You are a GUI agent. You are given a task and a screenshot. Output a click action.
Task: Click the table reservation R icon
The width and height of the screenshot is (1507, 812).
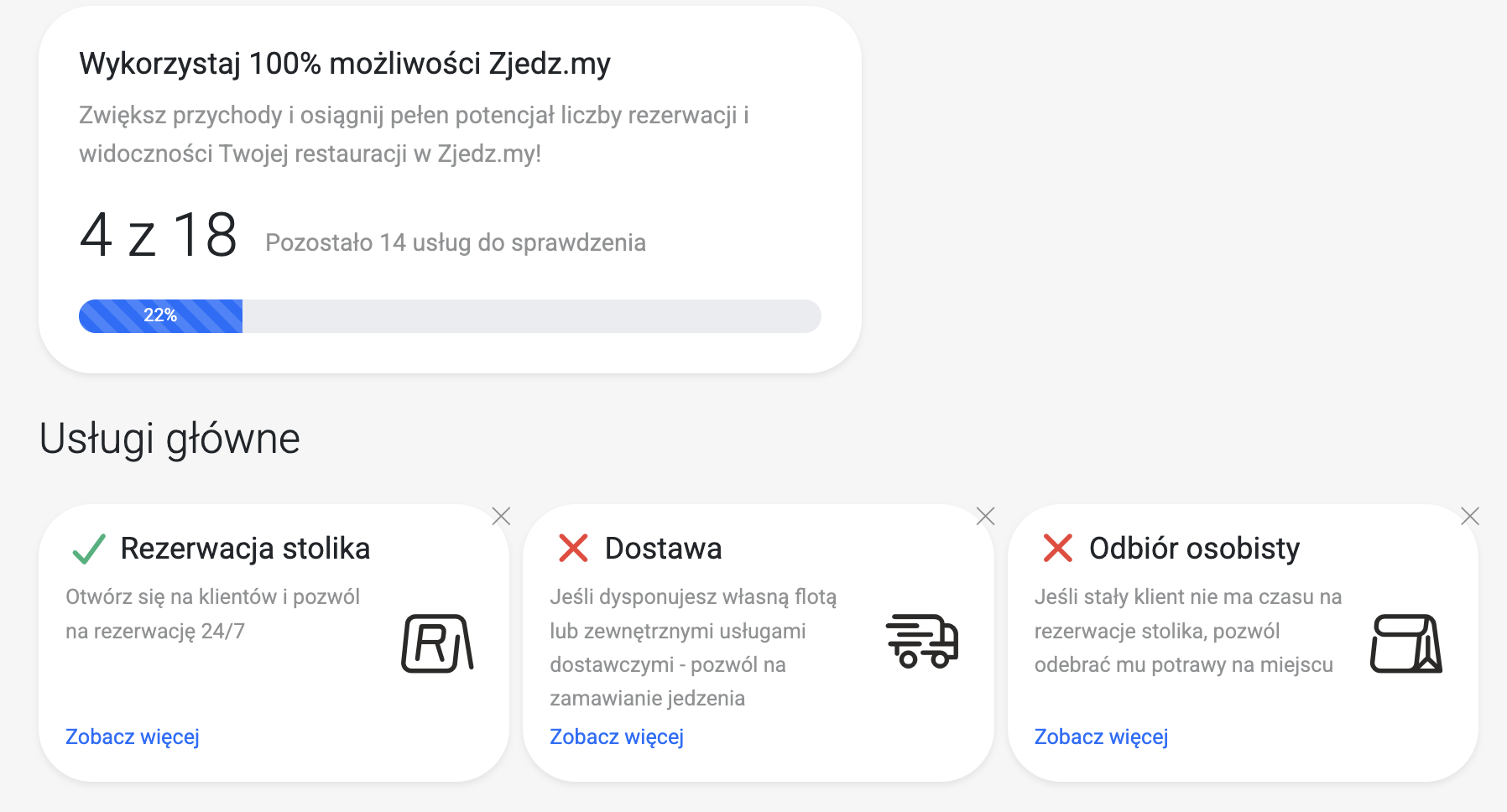437,643
